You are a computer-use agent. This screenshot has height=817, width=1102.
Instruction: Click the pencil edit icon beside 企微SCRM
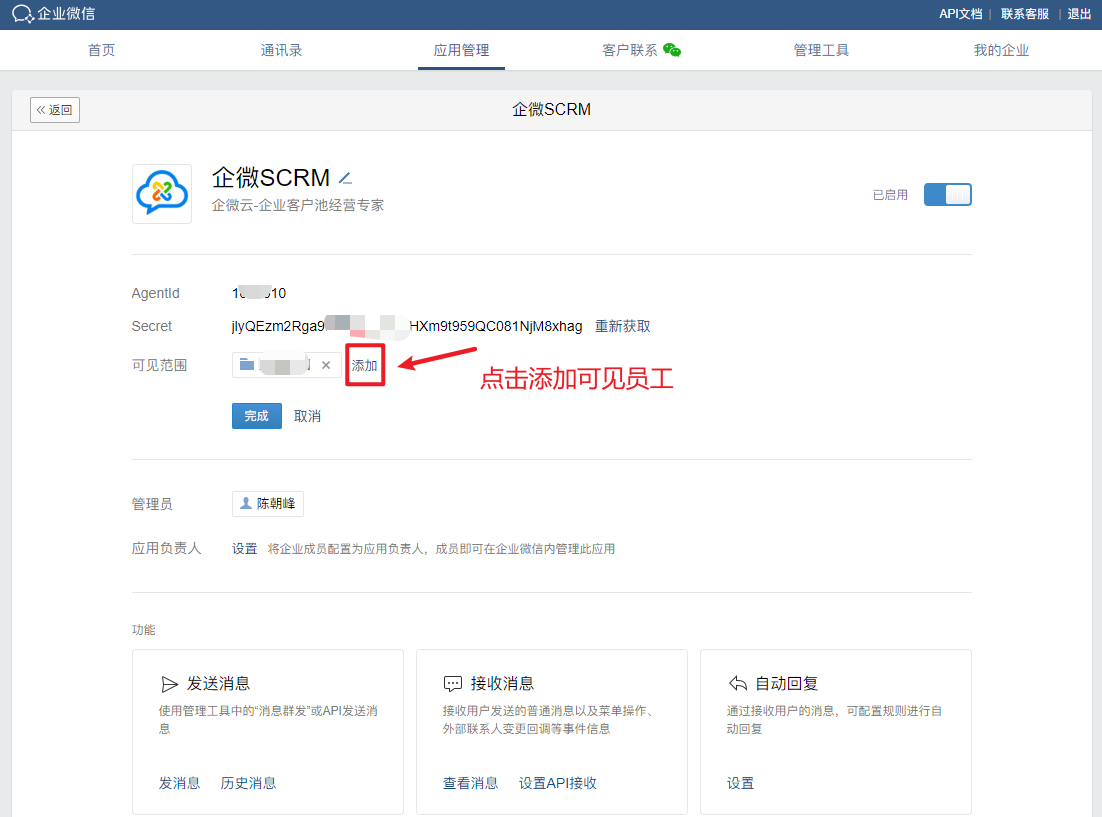[345, 178]
